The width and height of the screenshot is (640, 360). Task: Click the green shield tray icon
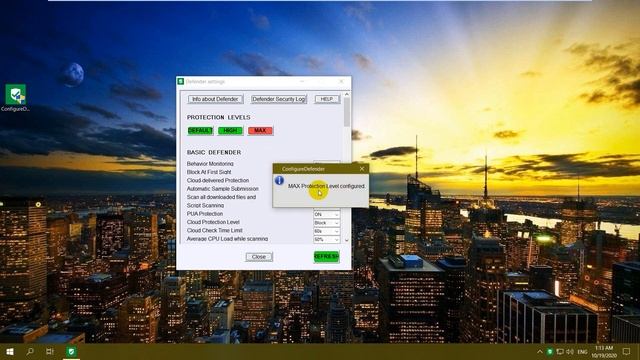[550, 351]
